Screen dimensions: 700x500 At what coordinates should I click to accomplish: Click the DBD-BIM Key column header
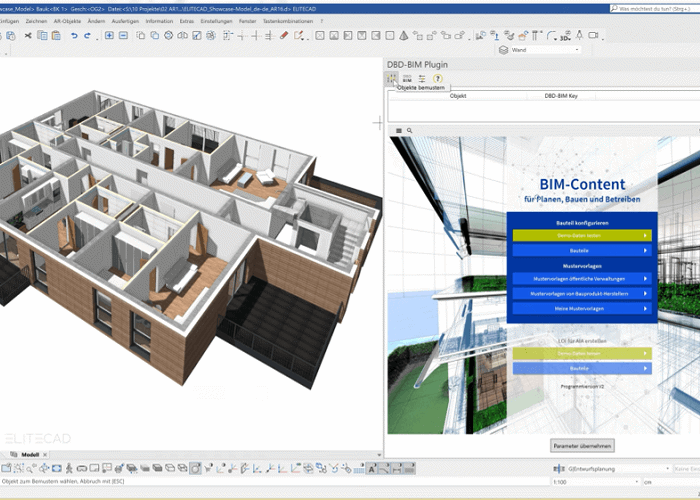click(561, 96)
